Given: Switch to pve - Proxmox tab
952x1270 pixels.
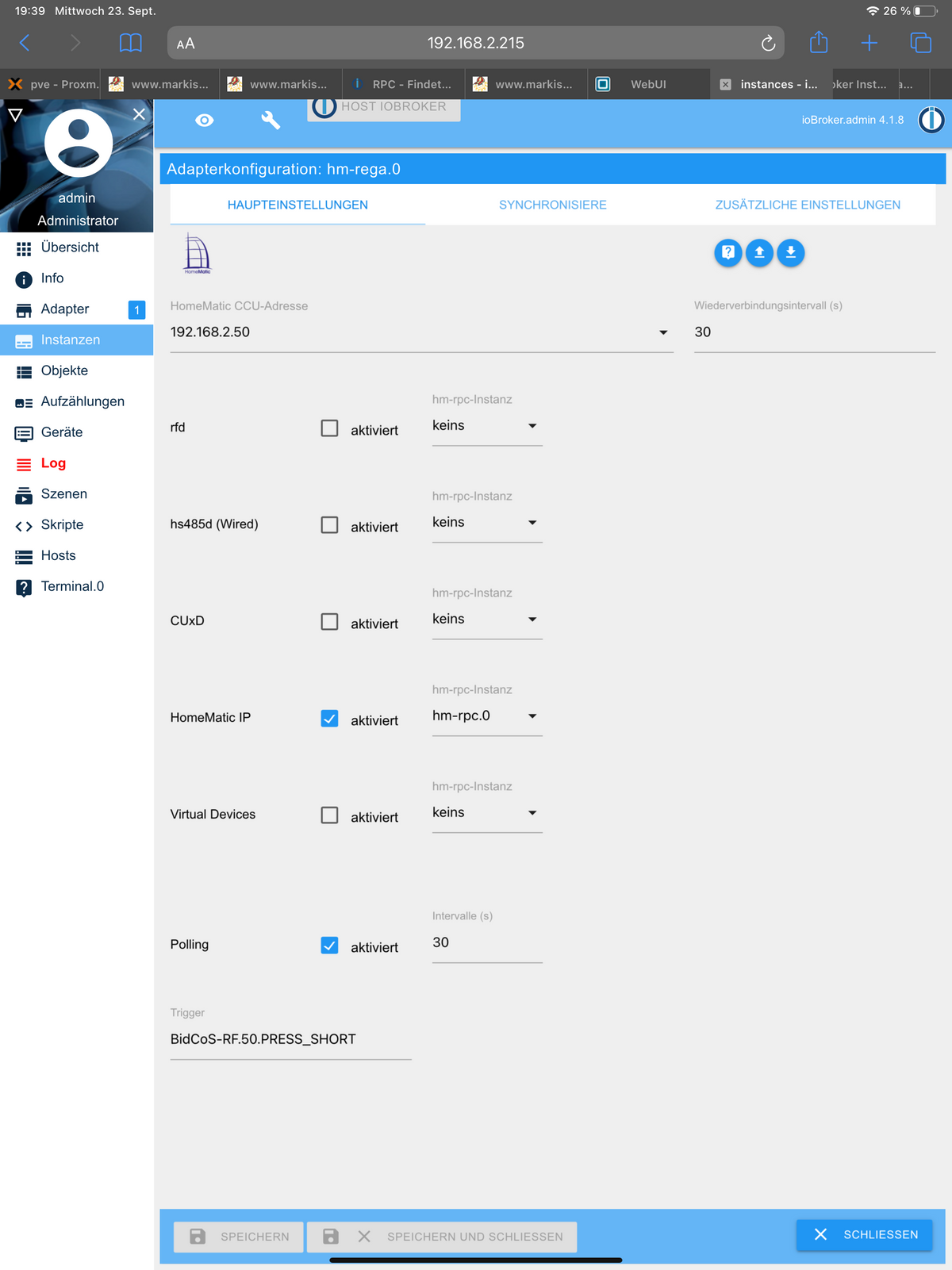Looking at the screenshot, I should 52,84.
